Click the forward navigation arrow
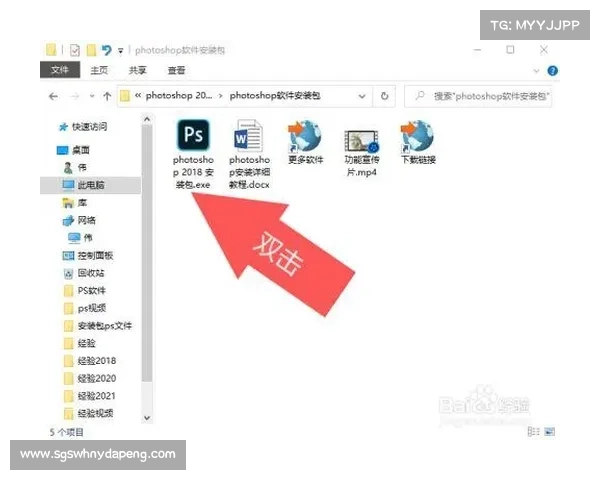The width and height of the screenshot is (600, 480). tap(75, 96)
